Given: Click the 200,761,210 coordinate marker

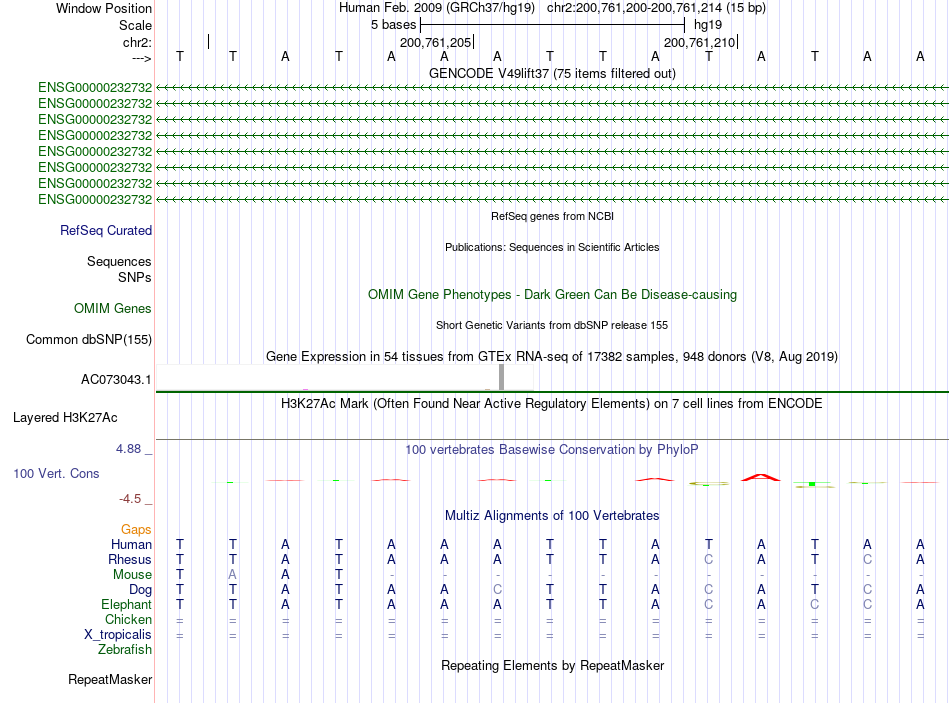Looking at the screenshot, I should [699, 42].
